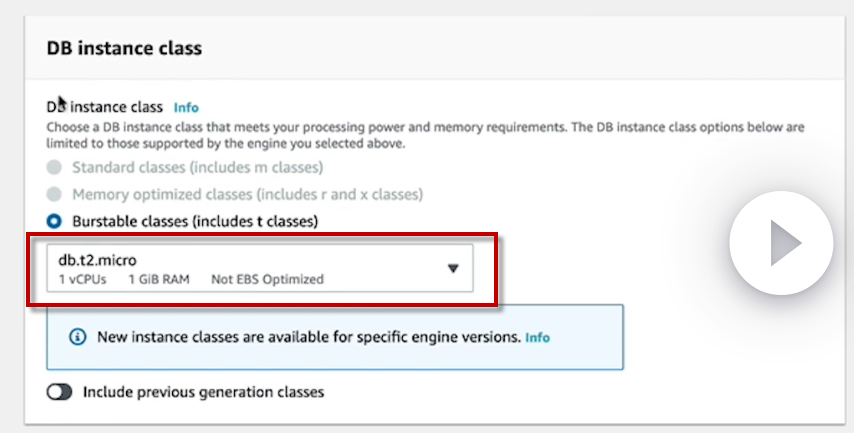The width and height of the screenshot is (854, 433).
Task: Select the Burstable classes radio button
Action: coord(53,220)
